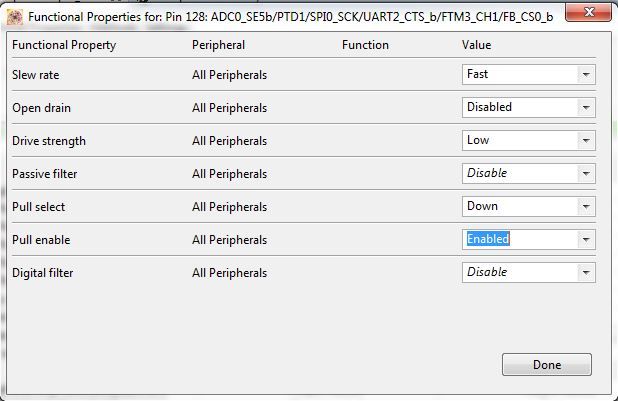618x401 pixels.
Task: Click the Function column header
Action: click(x=365, y=45)
